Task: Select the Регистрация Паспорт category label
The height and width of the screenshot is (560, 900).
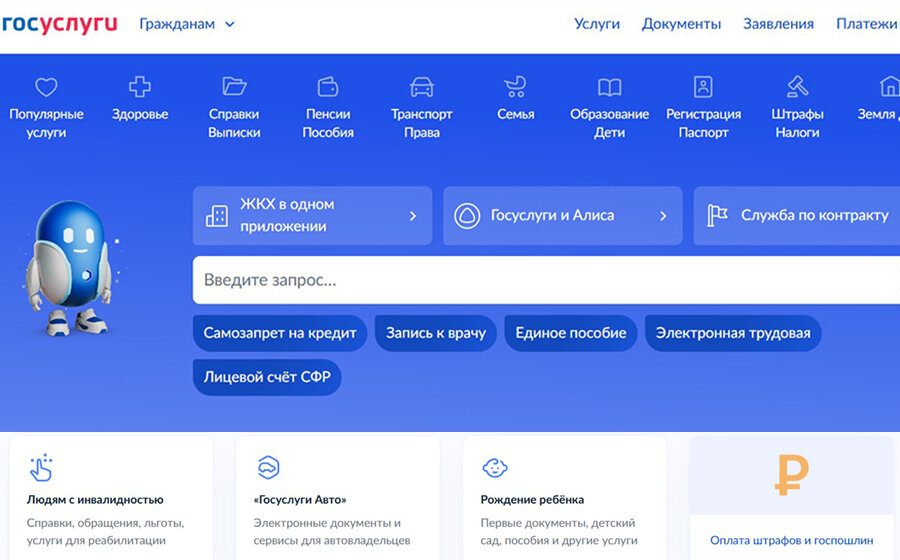Action: (703, 123)
